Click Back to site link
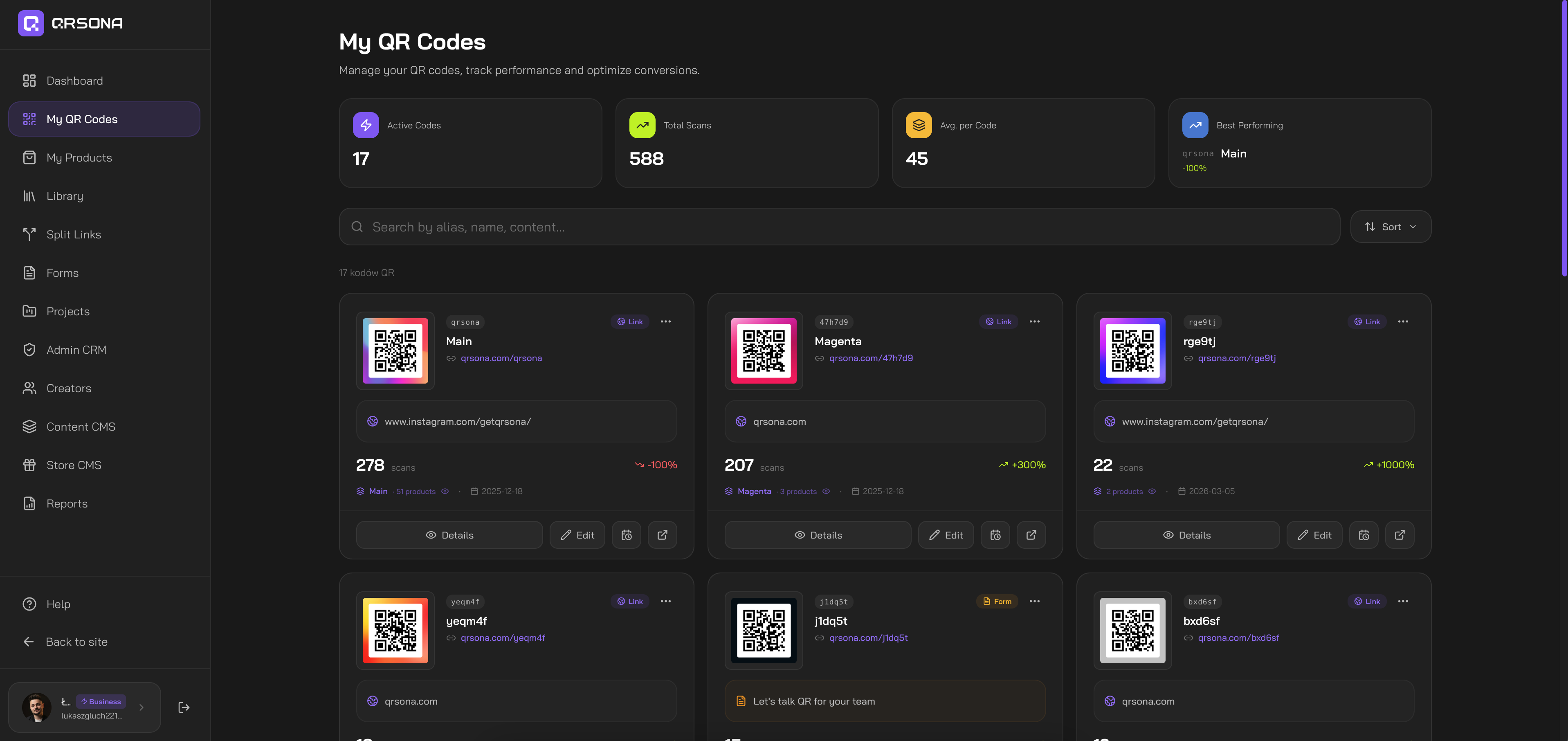The image size is (1568, 741). pyautogui.click(x=77, y=642)
